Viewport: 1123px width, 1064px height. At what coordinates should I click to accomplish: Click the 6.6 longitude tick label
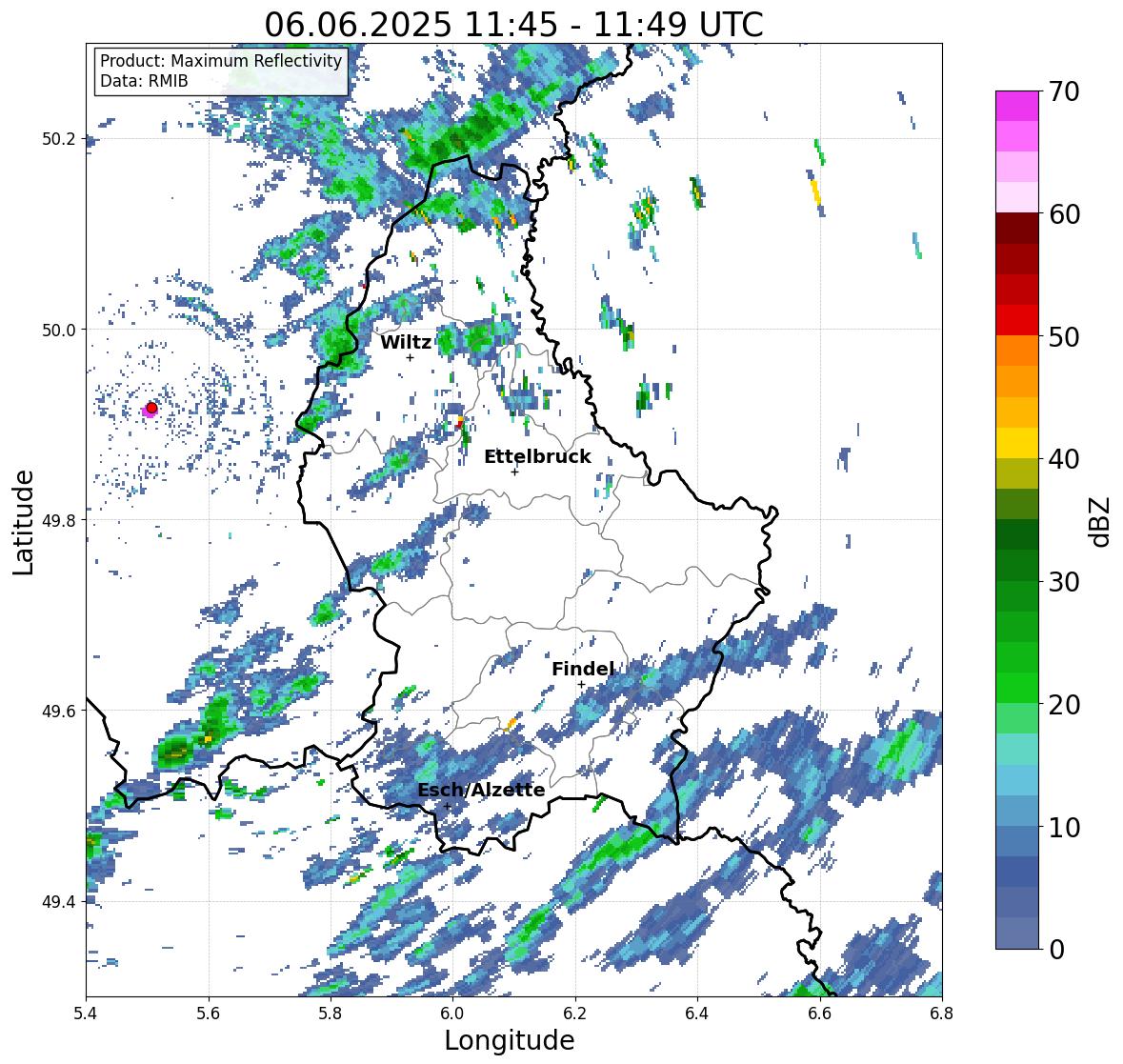click(x=820, y=1013)
